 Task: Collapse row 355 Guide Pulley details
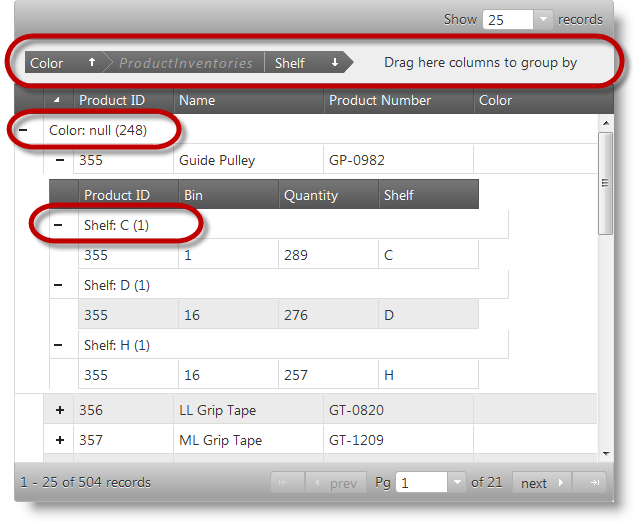pos(60,160)
